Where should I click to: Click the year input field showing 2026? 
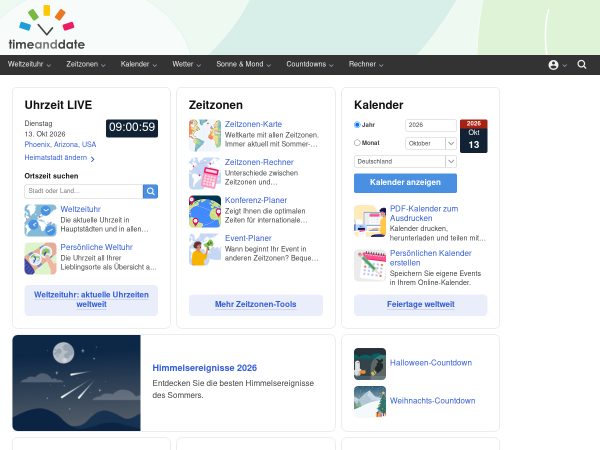[431, 125]
